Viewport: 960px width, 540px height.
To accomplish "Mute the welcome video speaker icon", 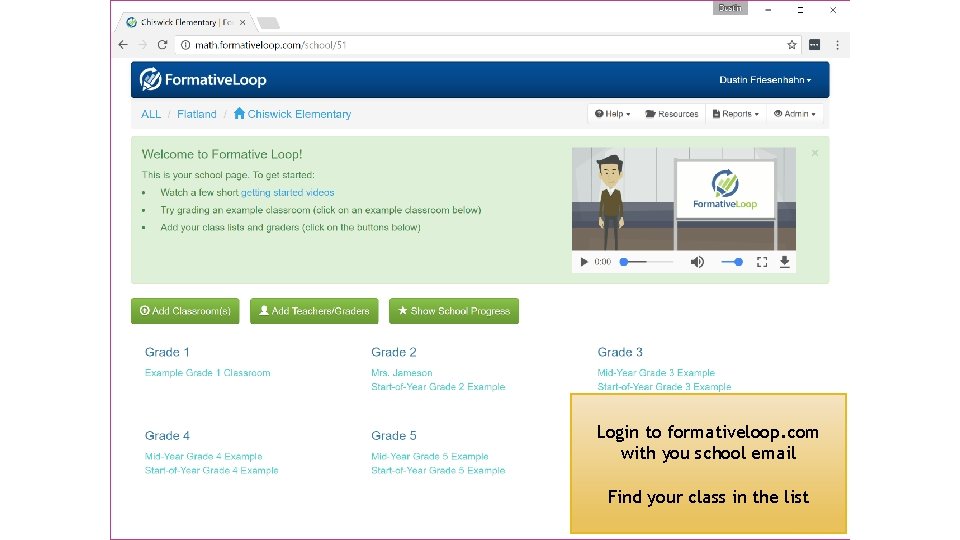I will tap(697, 262).
